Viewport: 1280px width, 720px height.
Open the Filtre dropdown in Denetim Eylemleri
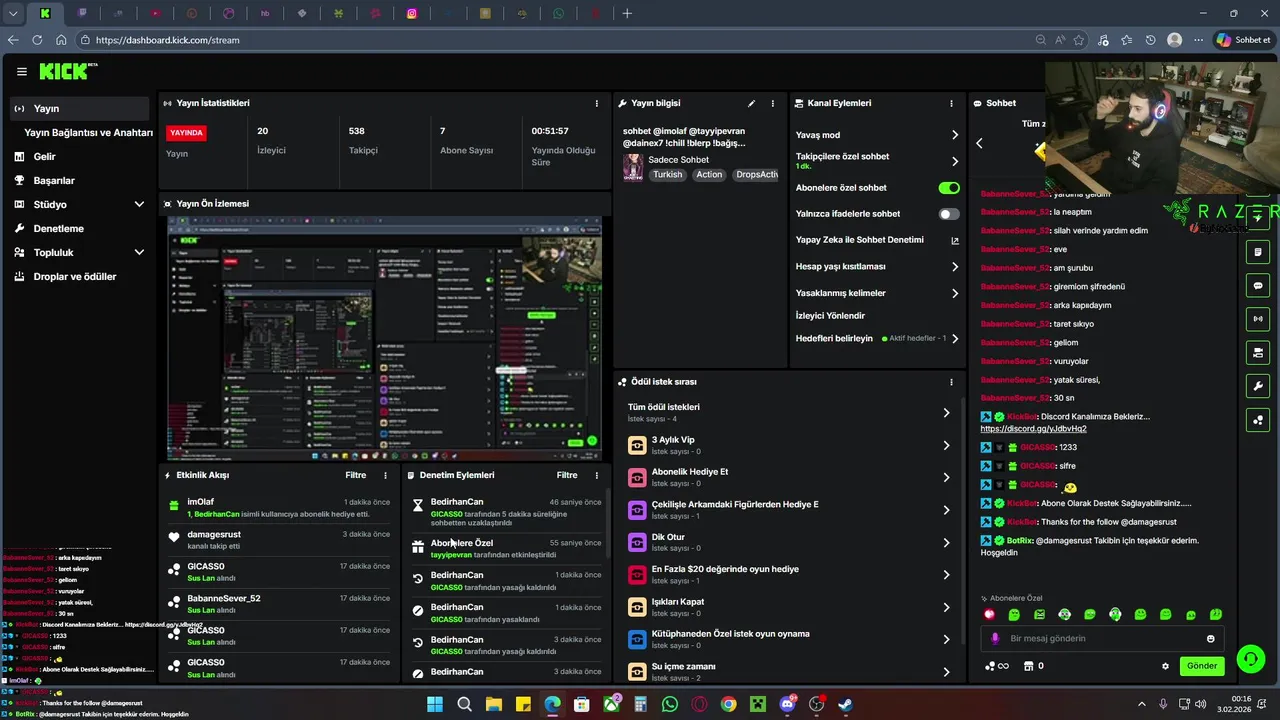click(567, 475)
